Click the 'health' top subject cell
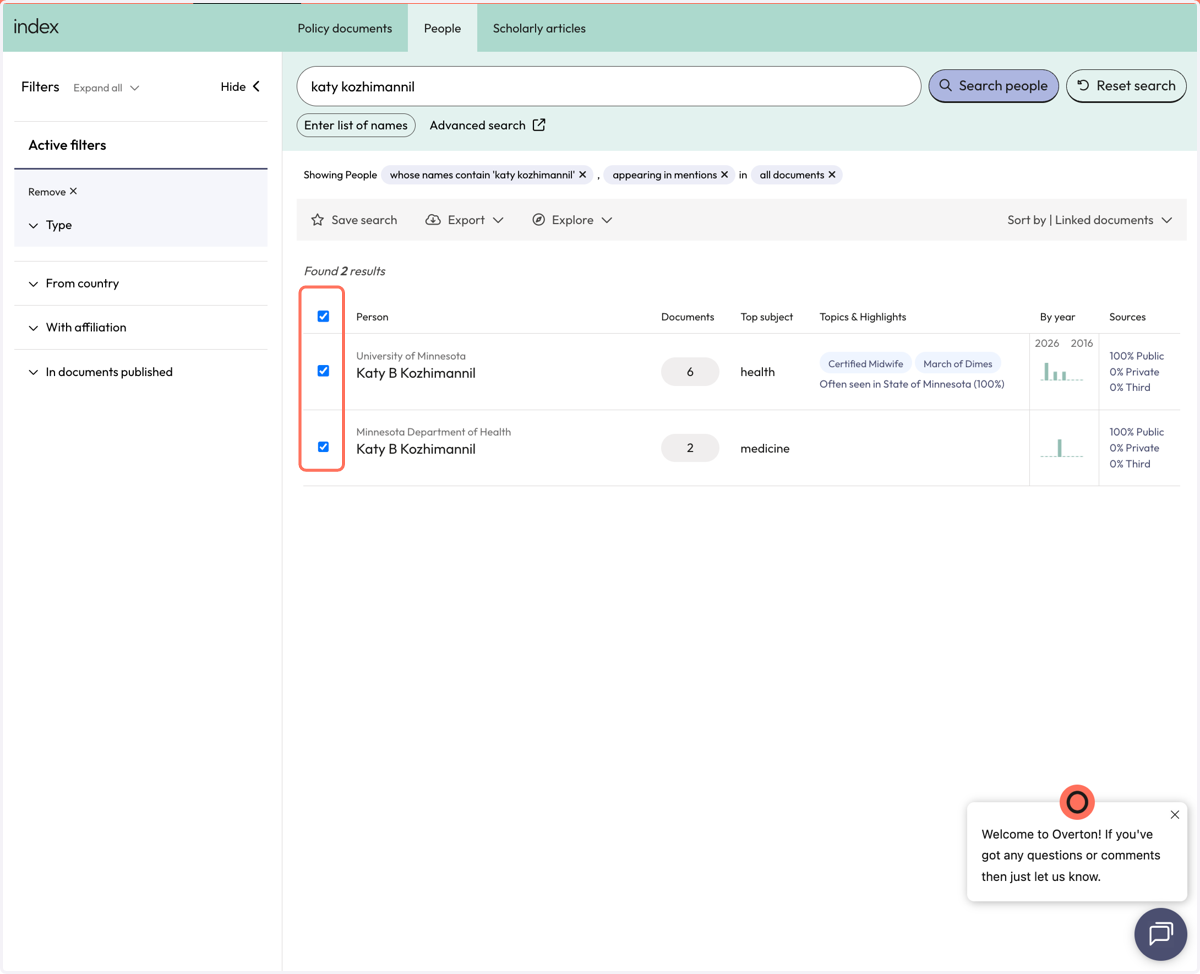 click(x=758, y=372)
